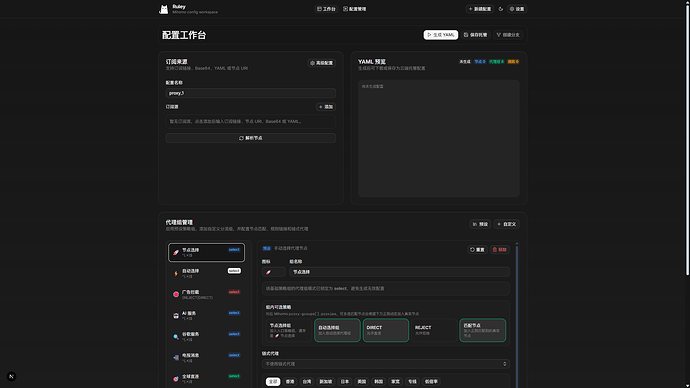This screenshot has height=388, width=690.
Task: Select the 家宽 filter chip
Action: tap(396, 381)
